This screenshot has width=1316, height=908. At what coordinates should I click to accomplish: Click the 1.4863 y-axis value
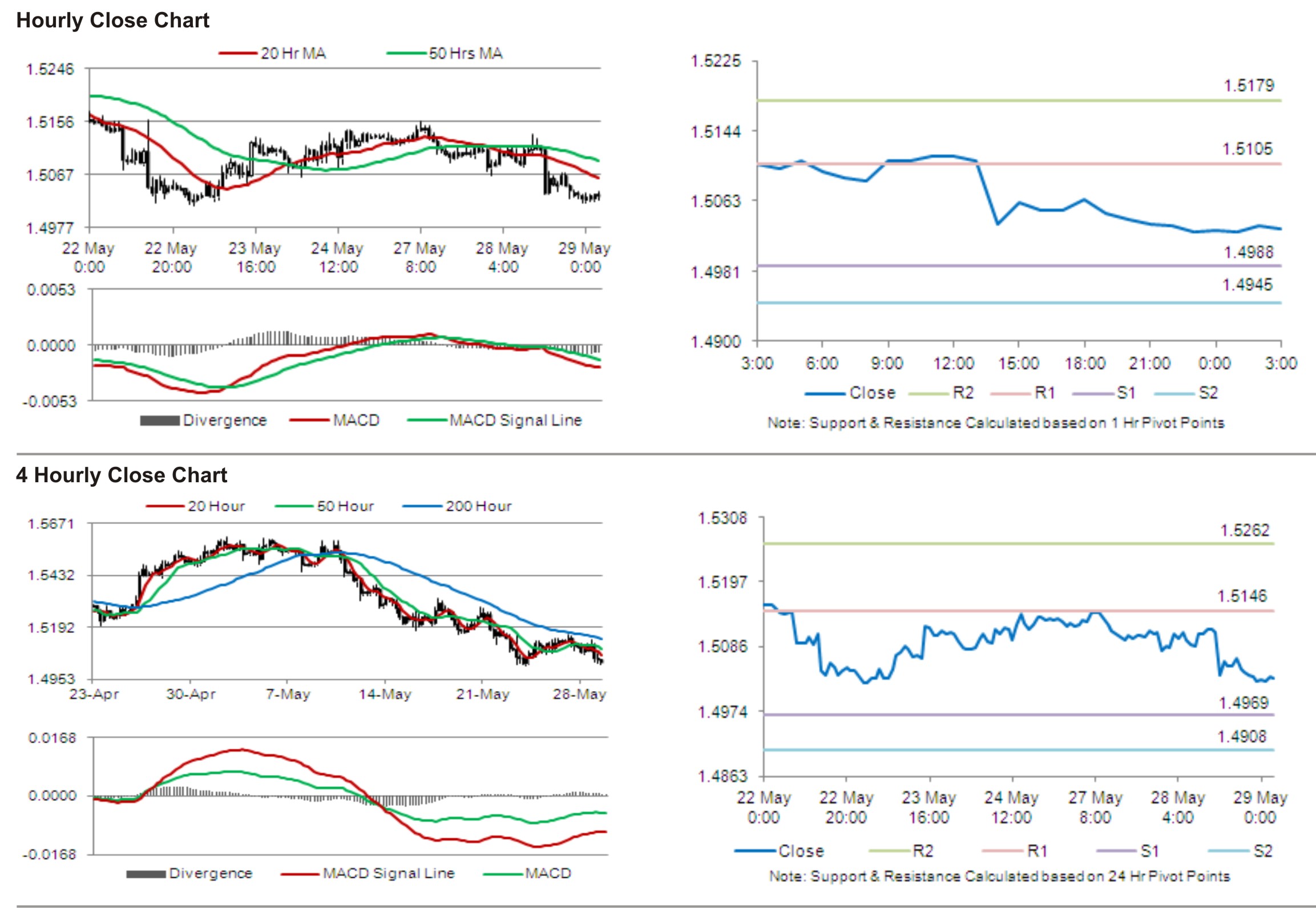[x=722, y=776]
